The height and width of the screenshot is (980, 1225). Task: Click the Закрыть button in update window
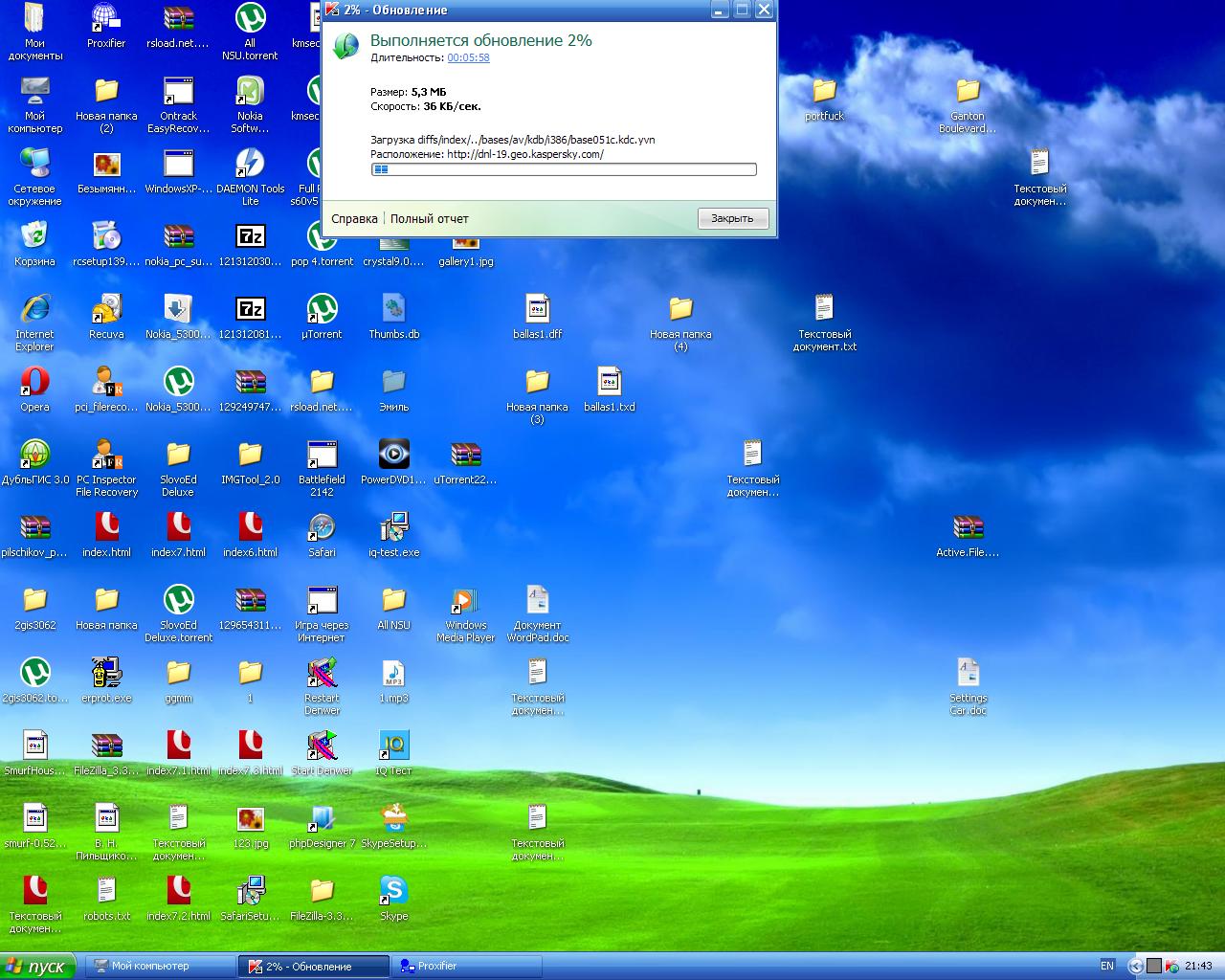[732, 218]
